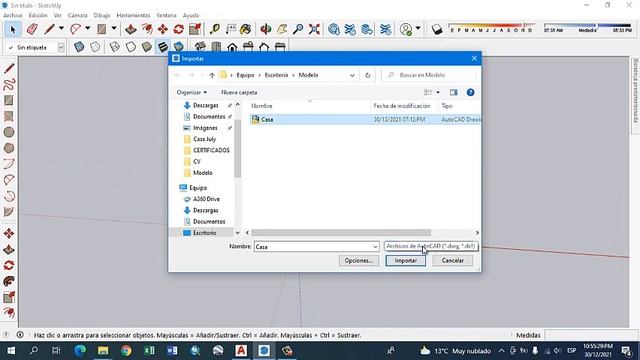Choose the Eraser tool in top toolbar
640x360 pixels.
32,29
